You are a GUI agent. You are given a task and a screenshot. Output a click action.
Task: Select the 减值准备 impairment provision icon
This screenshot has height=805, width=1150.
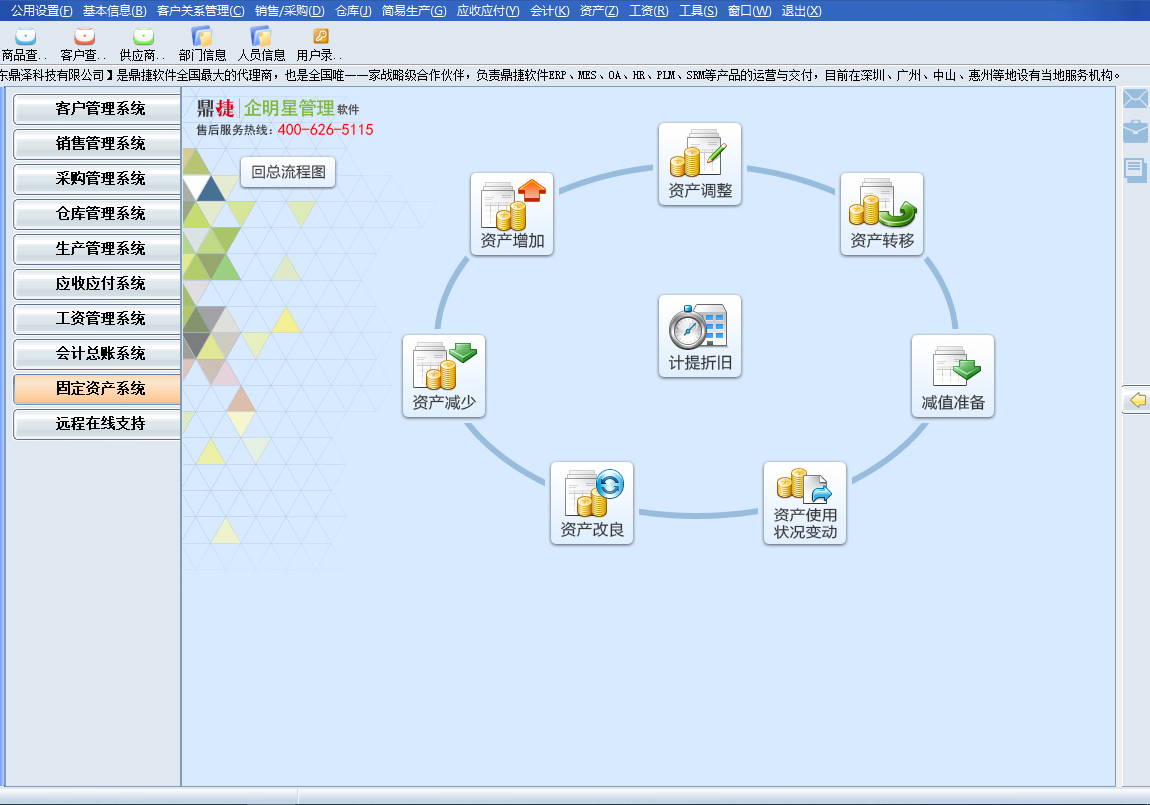coord(952,376)
